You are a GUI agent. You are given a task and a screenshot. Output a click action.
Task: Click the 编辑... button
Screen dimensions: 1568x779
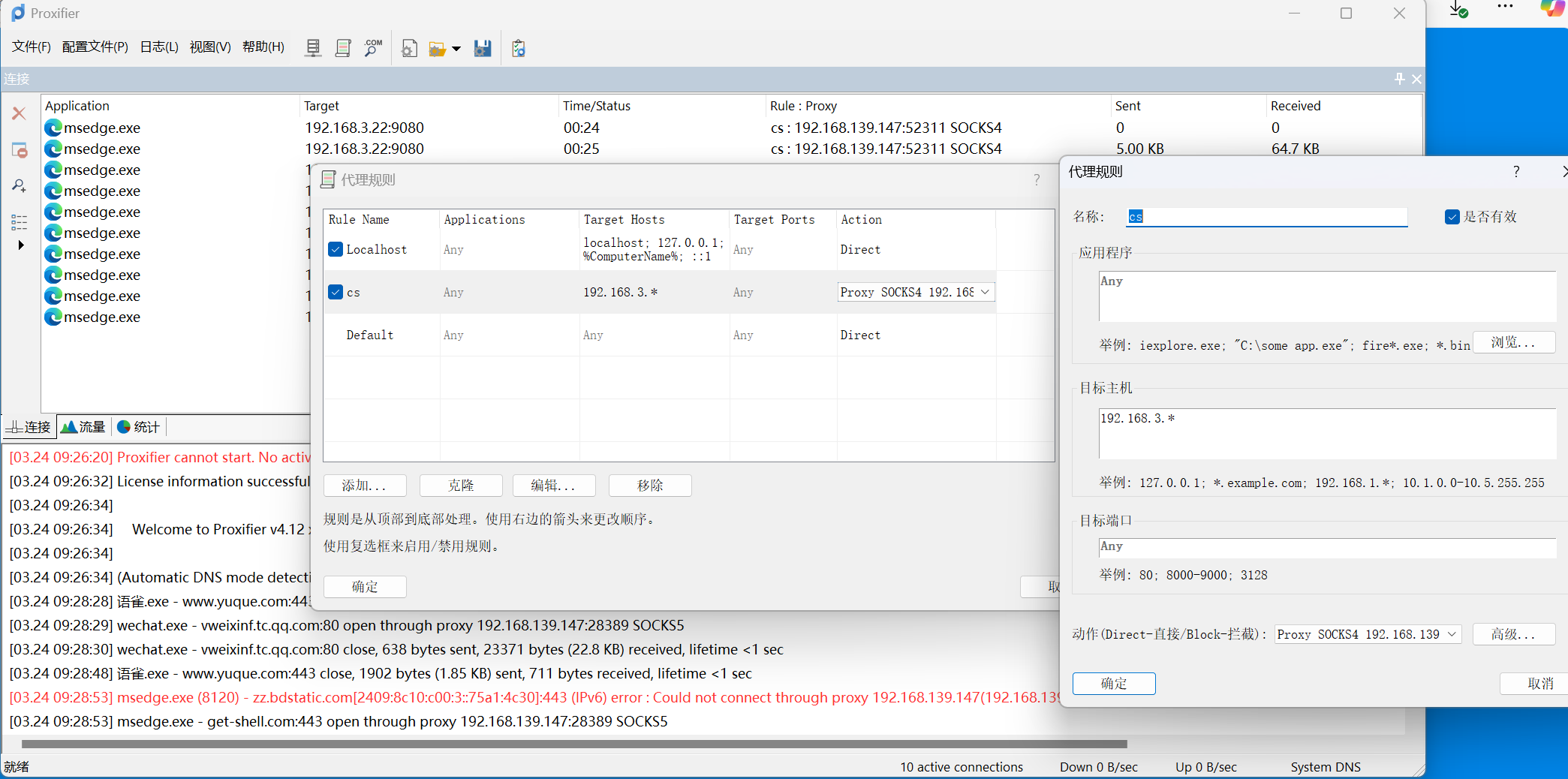click(554, 486)
